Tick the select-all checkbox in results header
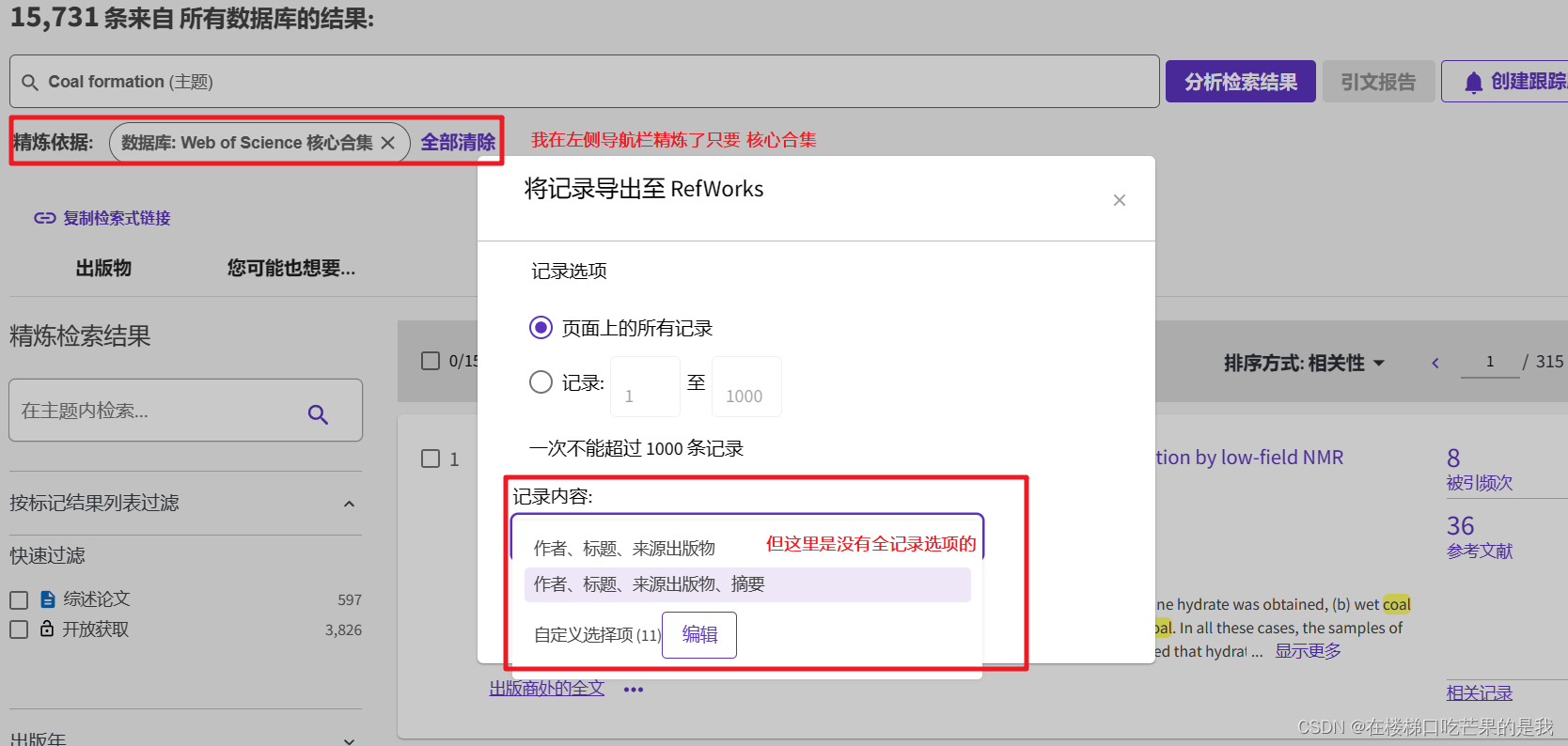The height and width of the screenshot is (746, 1568). click(x=431, y=361)
